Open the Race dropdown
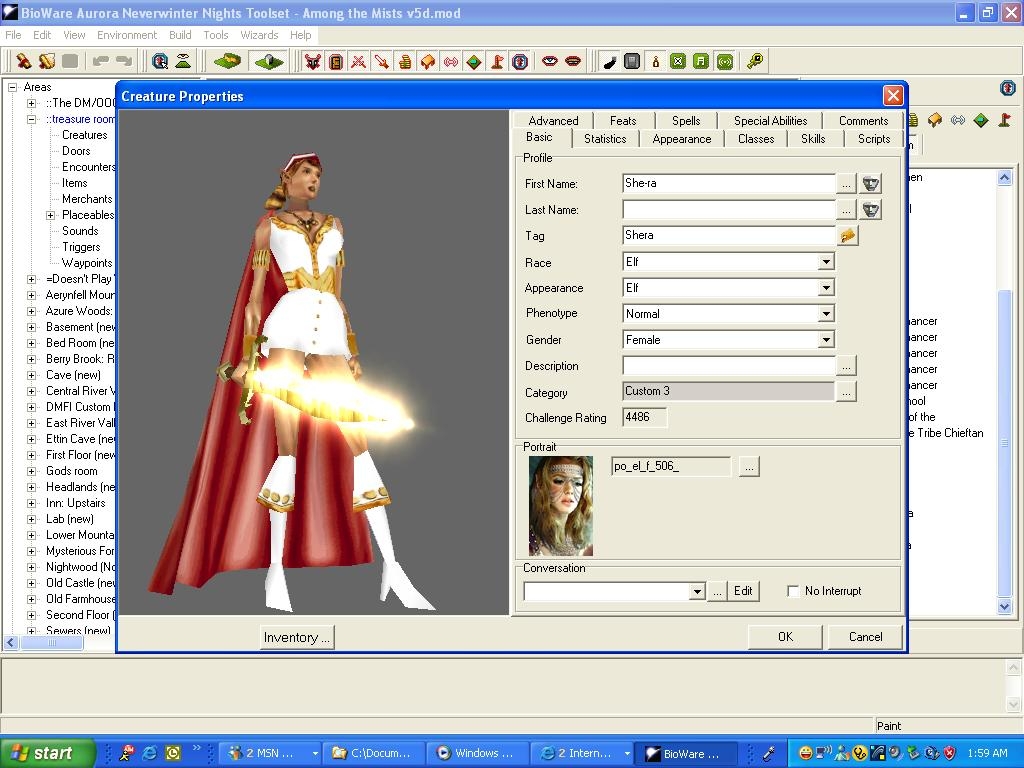 [826, 262]
